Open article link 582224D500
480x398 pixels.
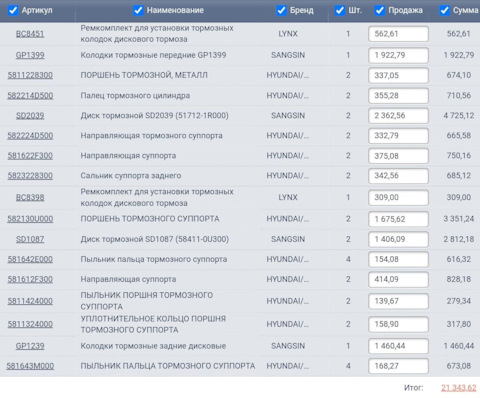[x=30, y=136]
